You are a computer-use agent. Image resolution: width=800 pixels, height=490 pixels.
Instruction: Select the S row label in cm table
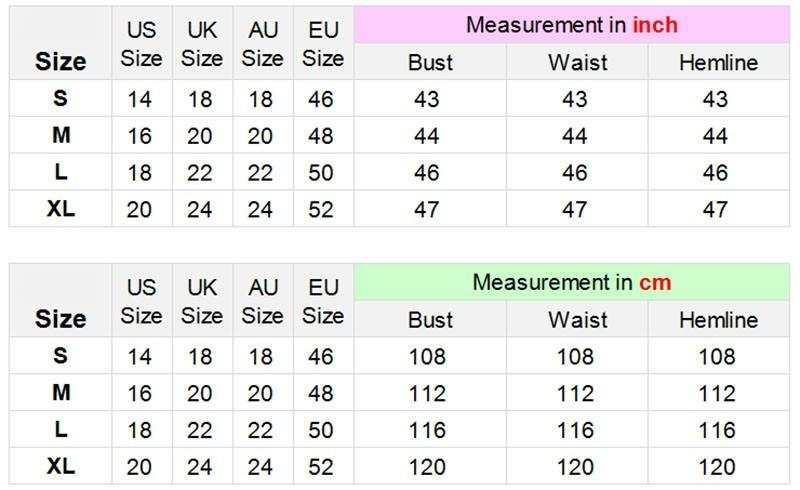click(x=61, y=356)
